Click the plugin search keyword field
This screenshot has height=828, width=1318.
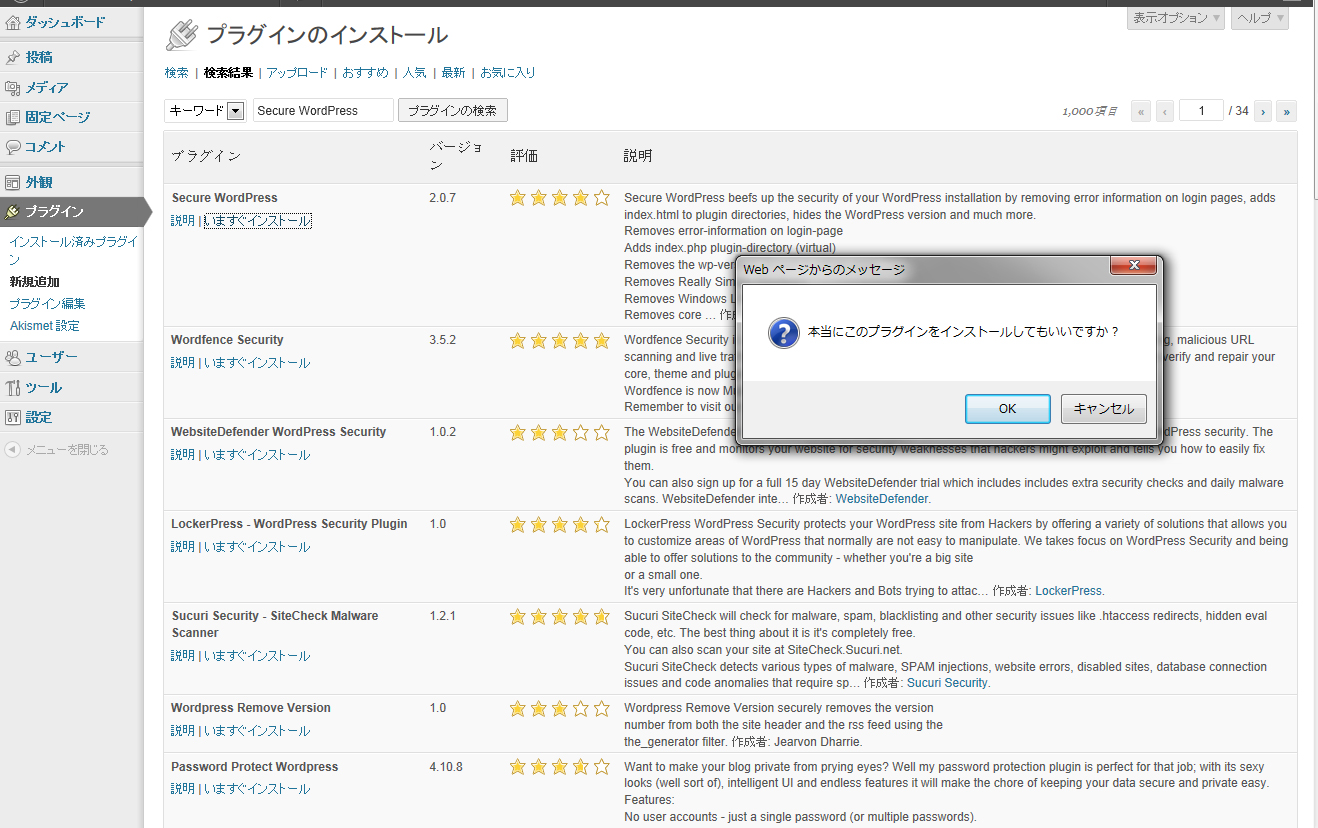click(323, 110)
